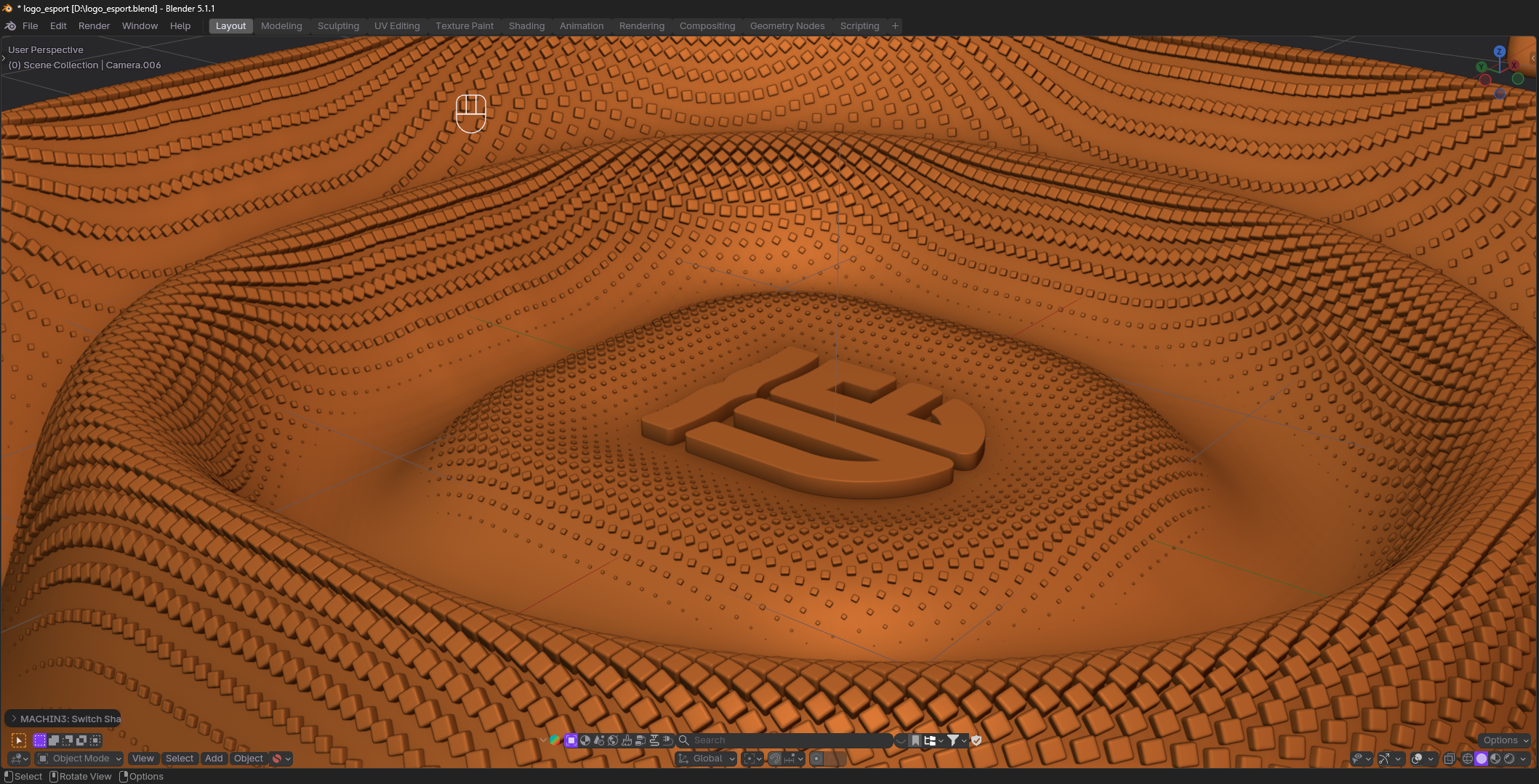Click the red X axis on navigation gizmo
Viewport: 1539px width, 784px height.
1515,65
